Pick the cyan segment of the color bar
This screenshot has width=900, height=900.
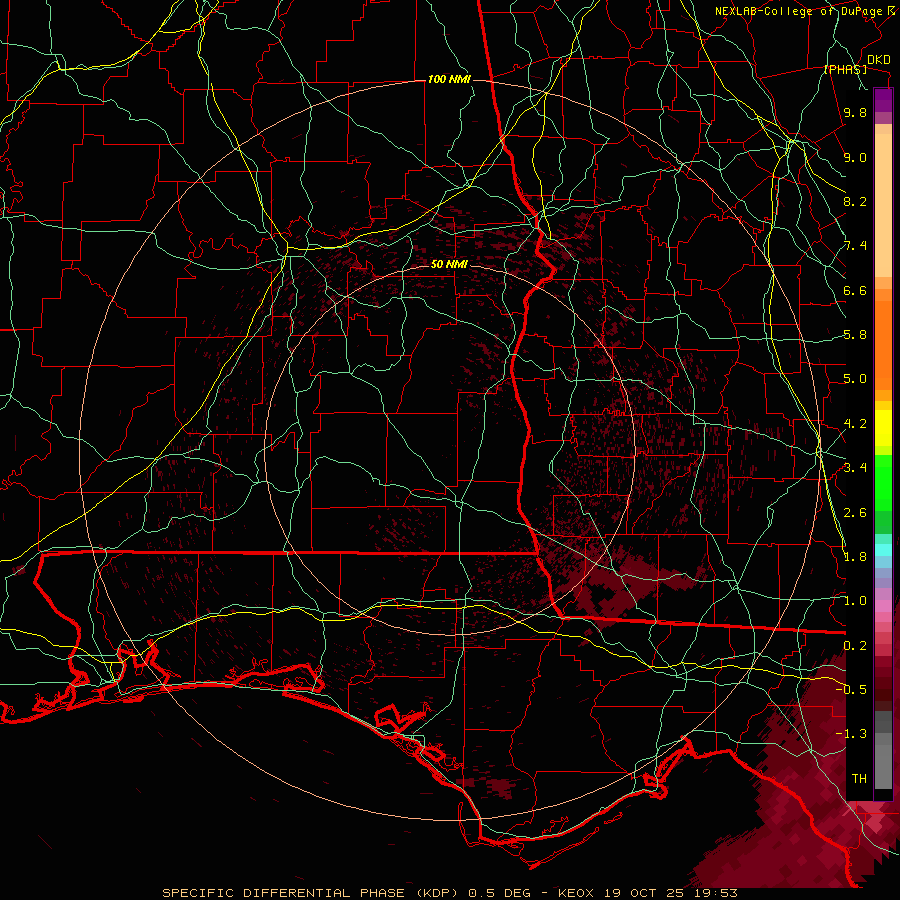click(883, 550)
